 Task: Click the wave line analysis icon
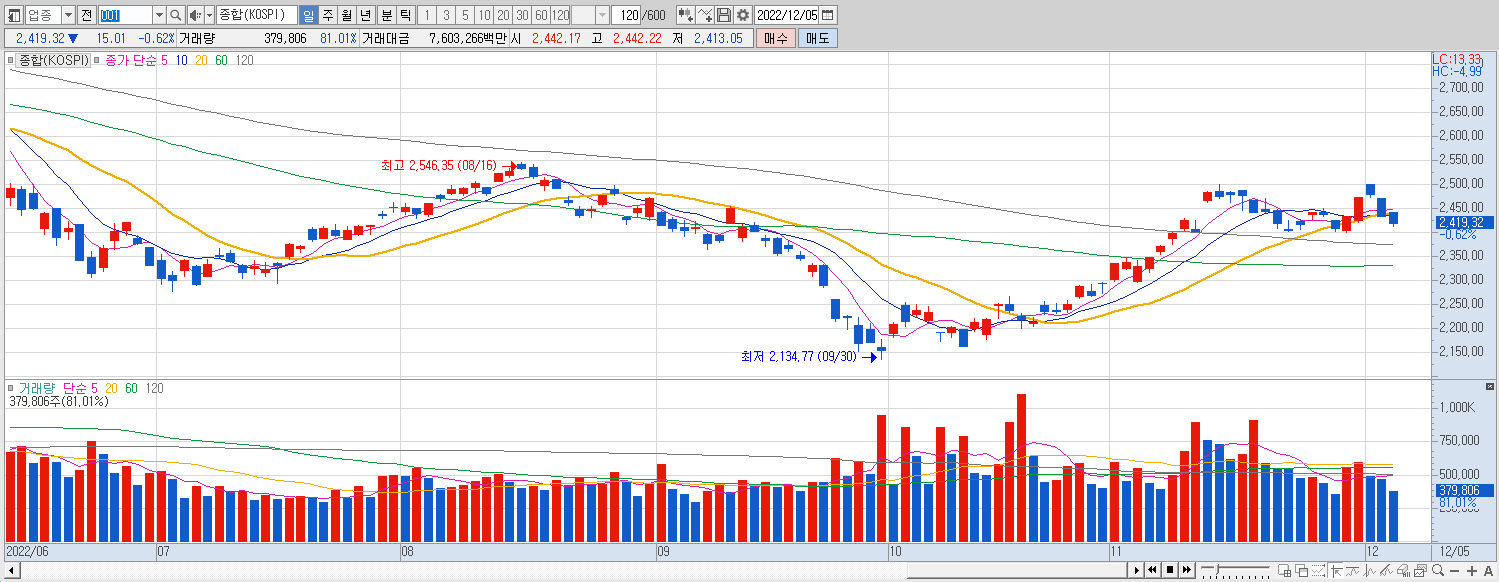point(1370,571)
